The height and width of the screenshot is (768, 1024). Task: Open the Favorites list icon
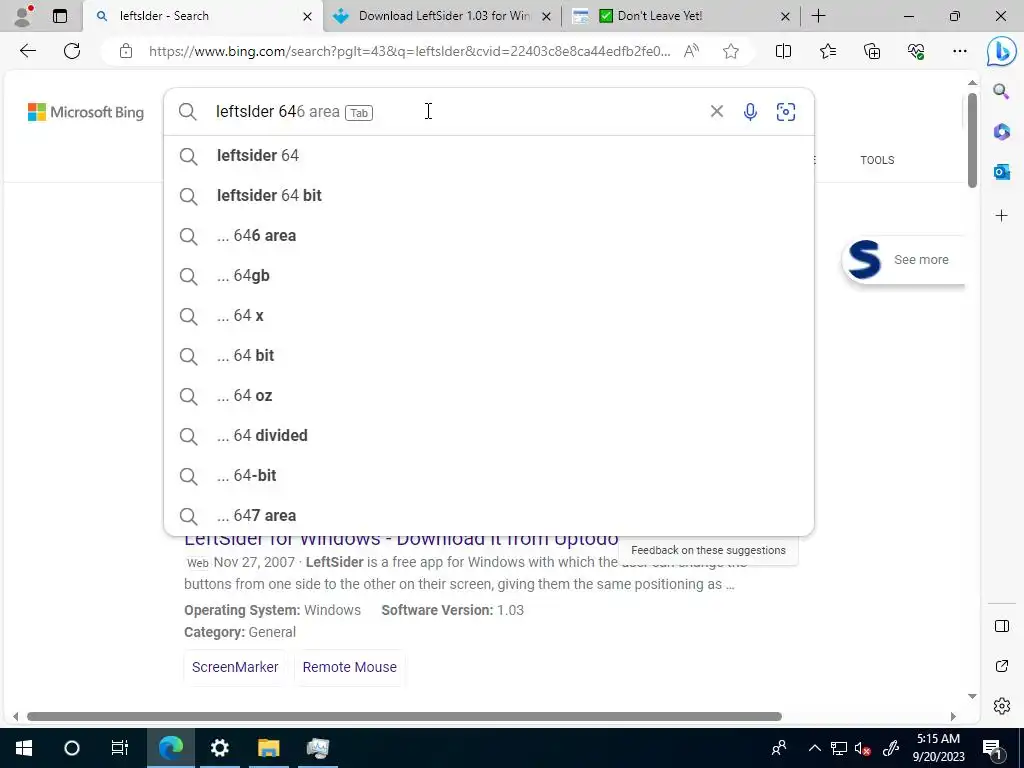click(827, 51)
